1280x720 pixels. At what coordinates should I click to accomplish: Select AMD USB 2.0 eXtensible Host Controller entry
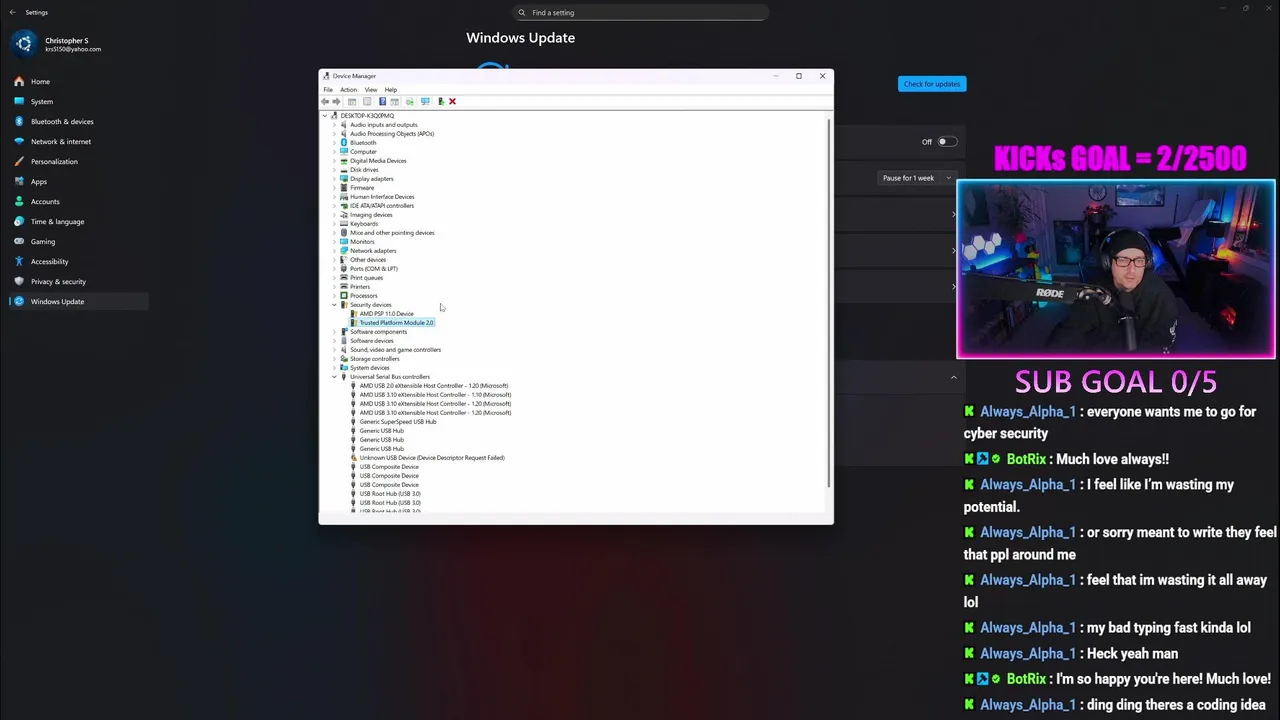(x=434, y=386)
